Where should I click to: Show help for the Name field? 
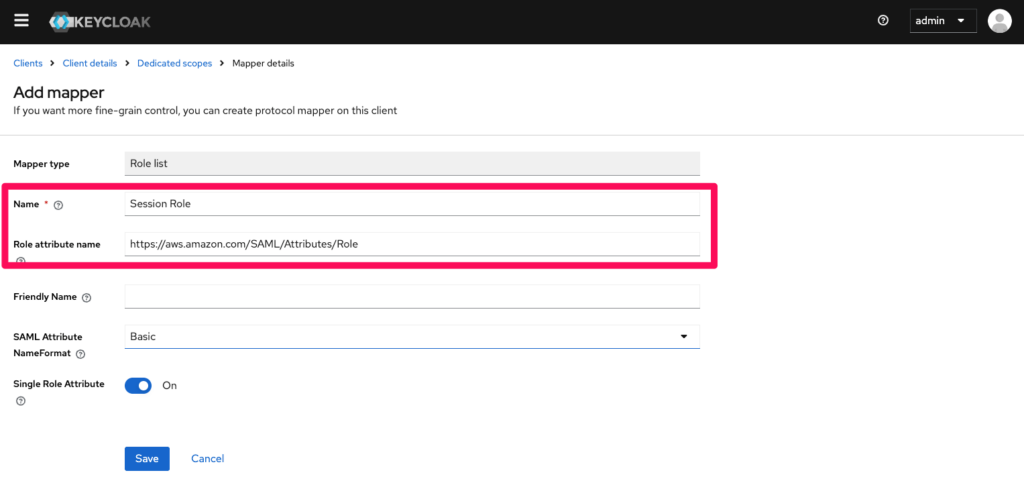(x=58, y=205)
